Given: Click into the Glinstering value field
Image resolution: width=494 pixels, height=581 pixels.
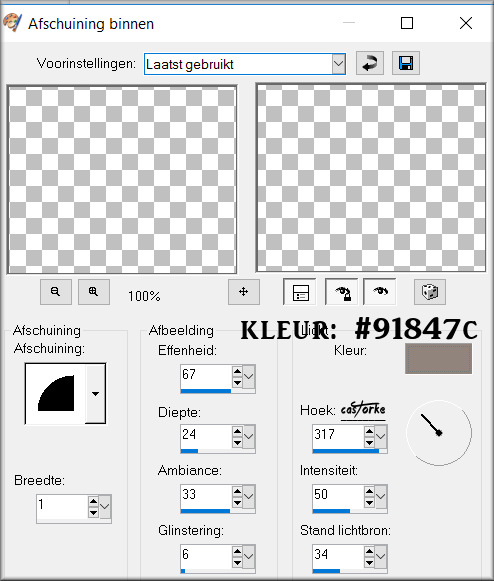Looking at the screenshot, I should tap(206, 554).
